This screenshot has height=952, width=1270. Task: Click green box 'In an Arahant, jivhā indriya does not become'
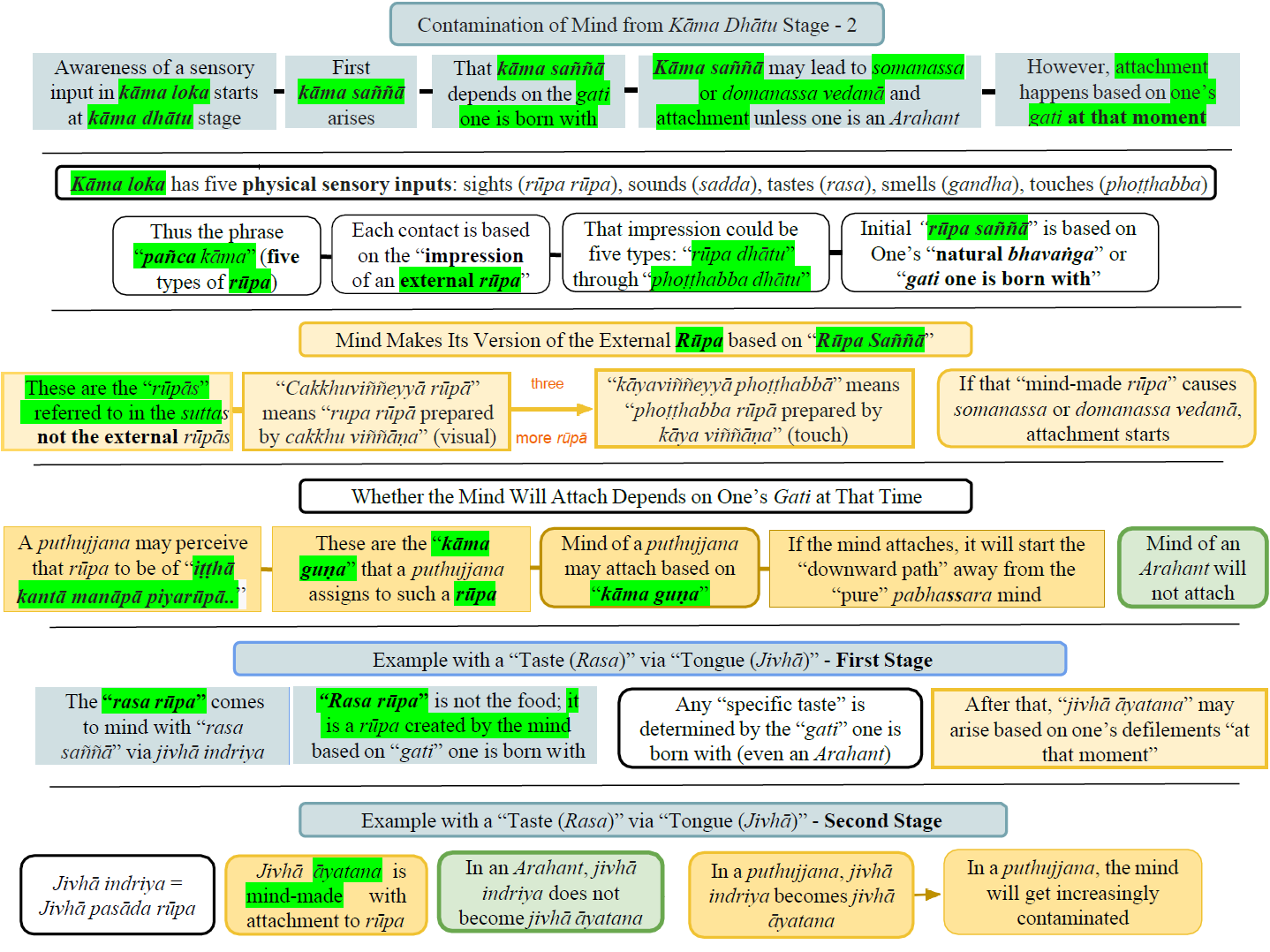(x=551, y=893)
